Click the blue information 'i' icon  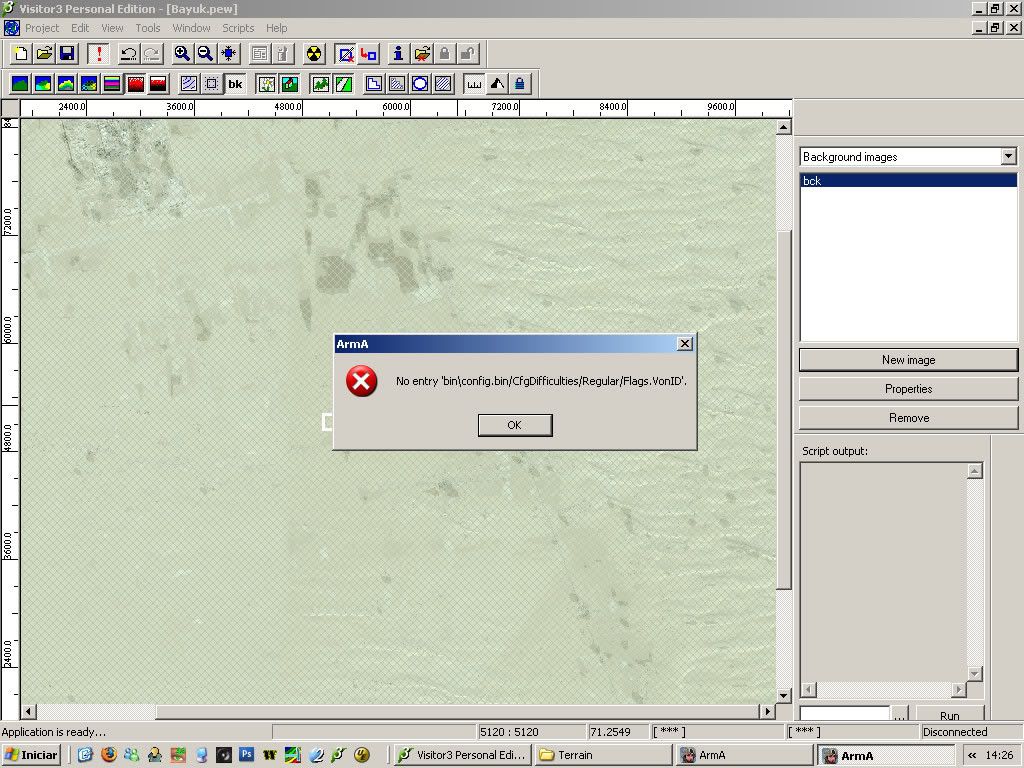[398, 54]
